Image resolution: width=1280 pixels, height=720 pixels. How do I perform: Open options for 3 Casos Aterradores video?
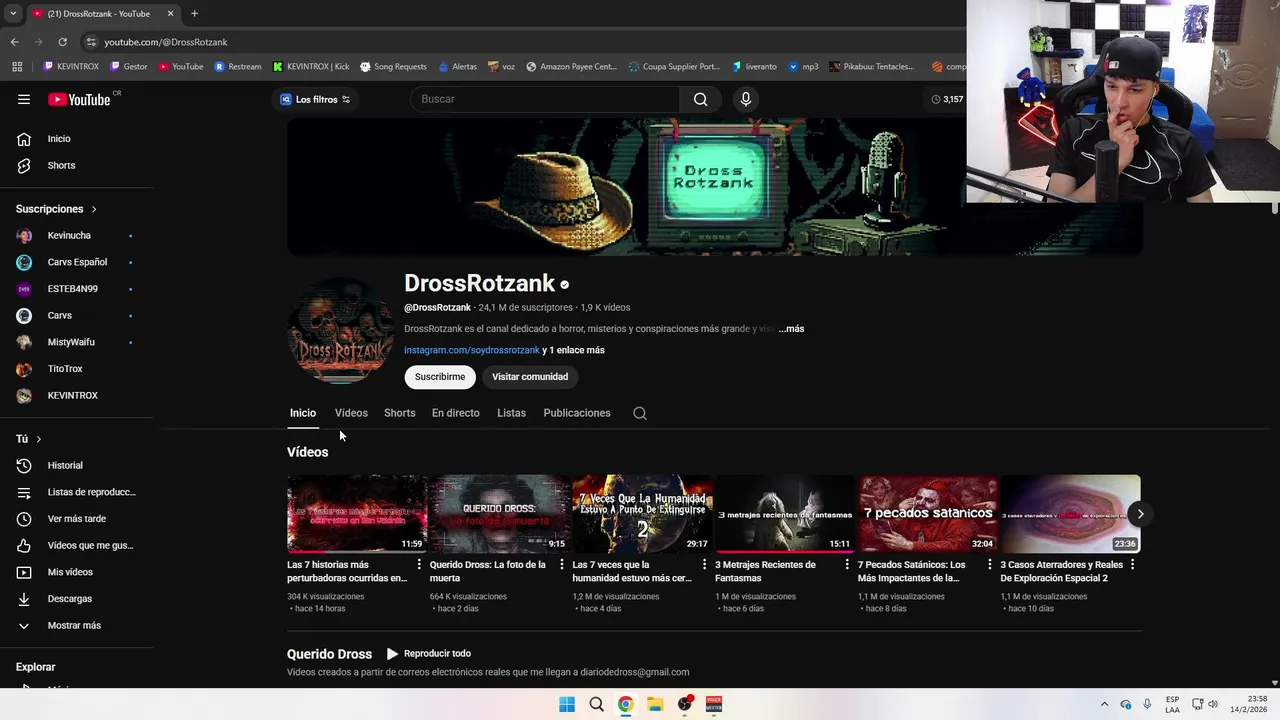click(1132, 565)
